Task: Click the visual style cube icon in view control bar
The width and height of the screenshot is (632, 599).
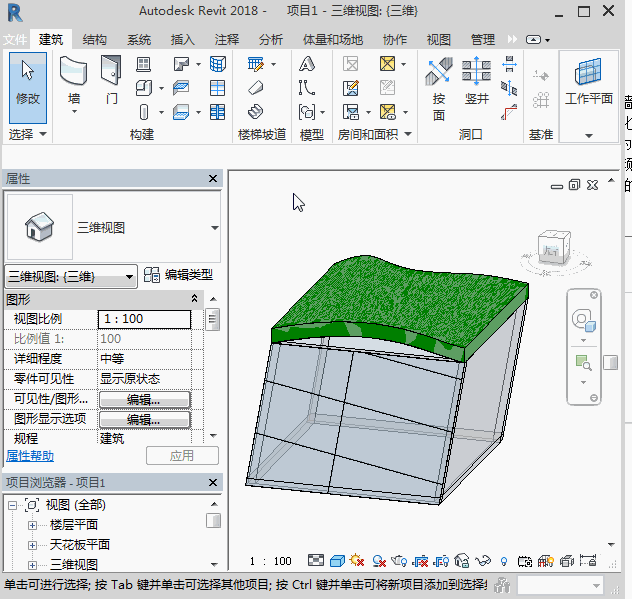Action: [337, 561]
